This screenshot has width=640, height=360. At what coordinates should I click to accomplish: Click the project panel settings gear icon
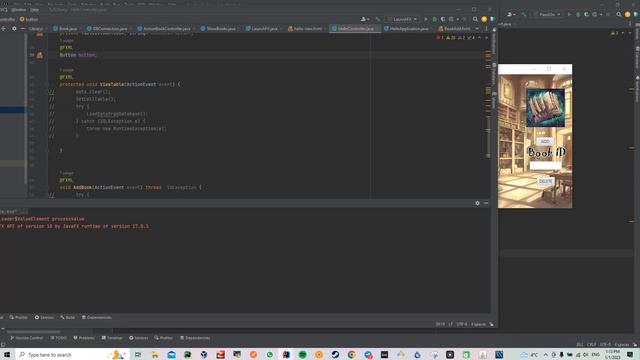pyautogui.click(x=14, y=29)
